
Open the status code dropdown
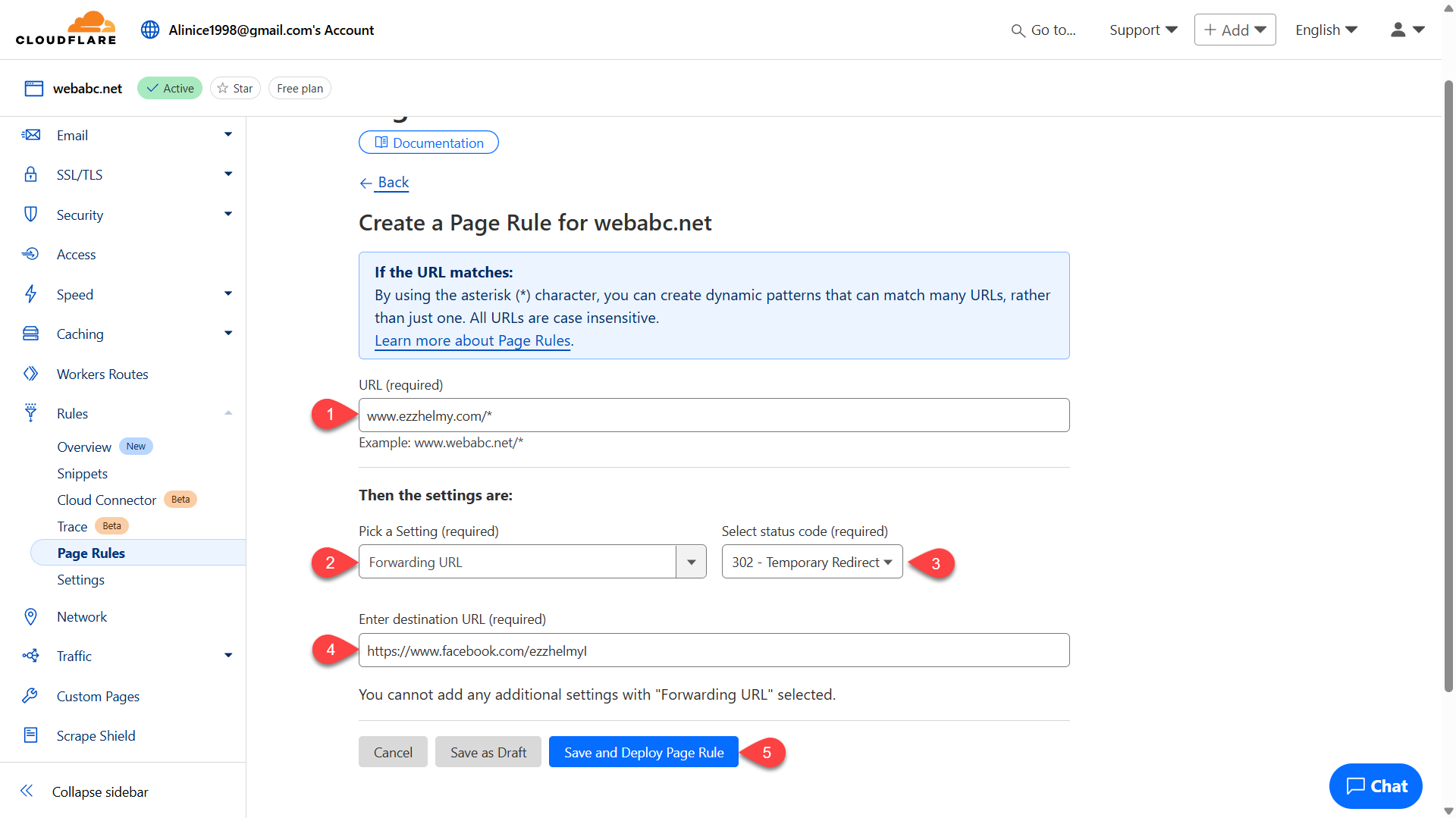(x=811, y=562)
